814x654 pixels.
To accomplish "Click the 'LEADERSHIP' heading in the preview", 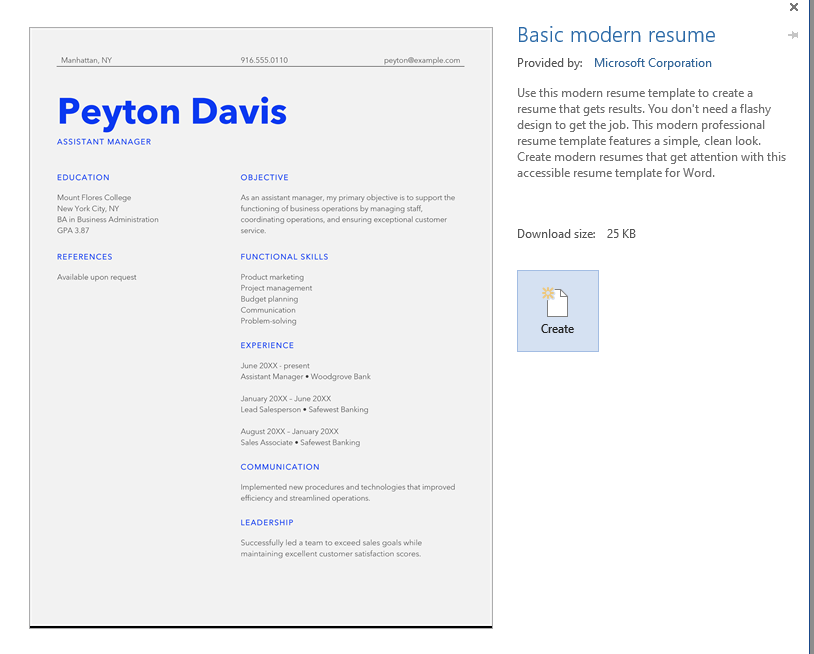I will pyautogui.click(x=267, y=523).
